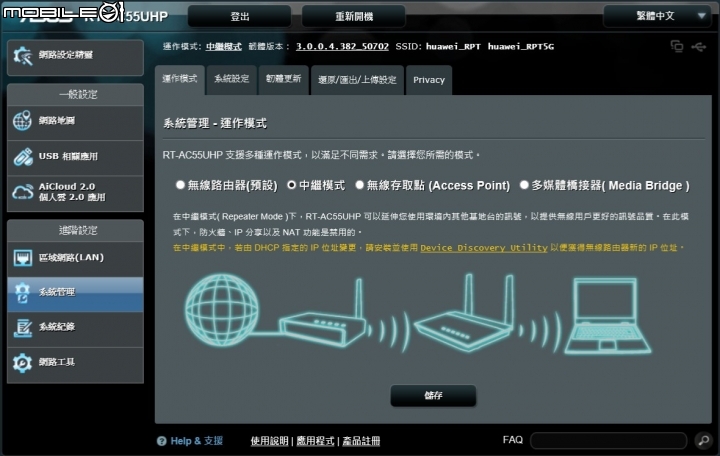Switch to the 運作模式 tab
720x456 pixels.
(180, 79)
